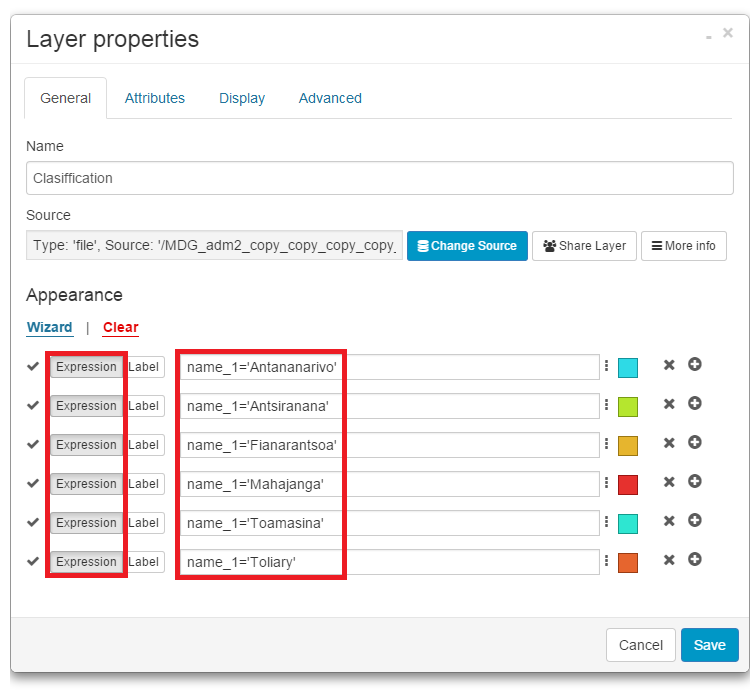This screenshot has height=697, width=755.
Task: Close the Layer properties dialog
Action: [728, 33]
